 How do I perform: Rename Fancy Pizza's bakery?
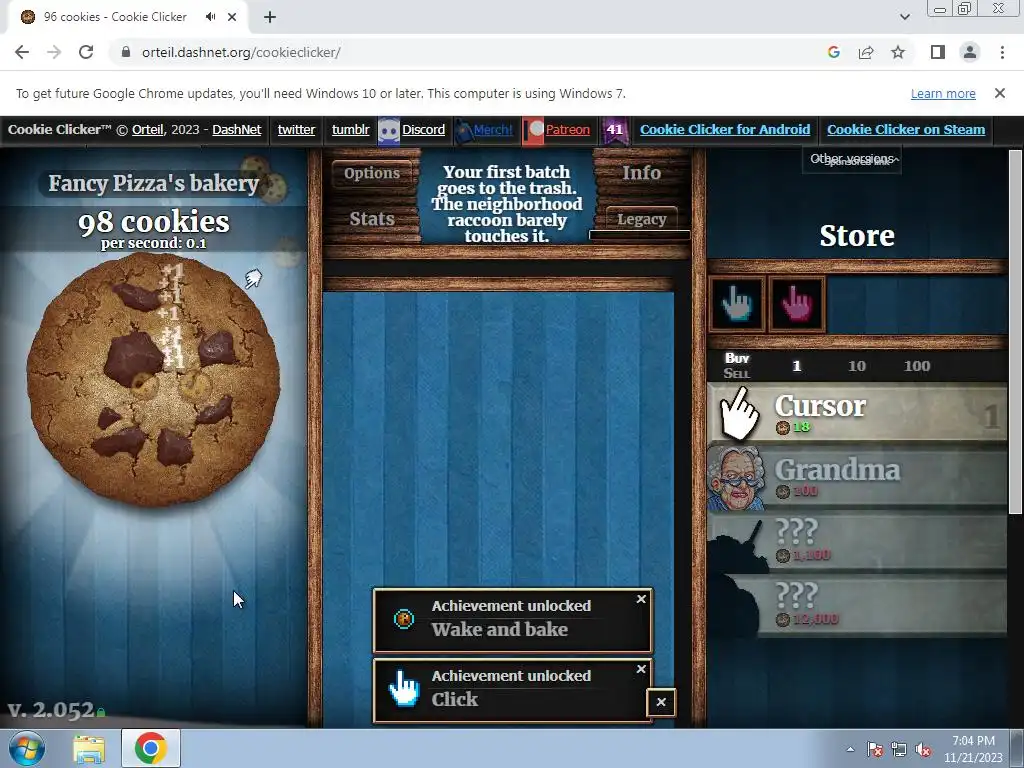click(x=153, y=184)
